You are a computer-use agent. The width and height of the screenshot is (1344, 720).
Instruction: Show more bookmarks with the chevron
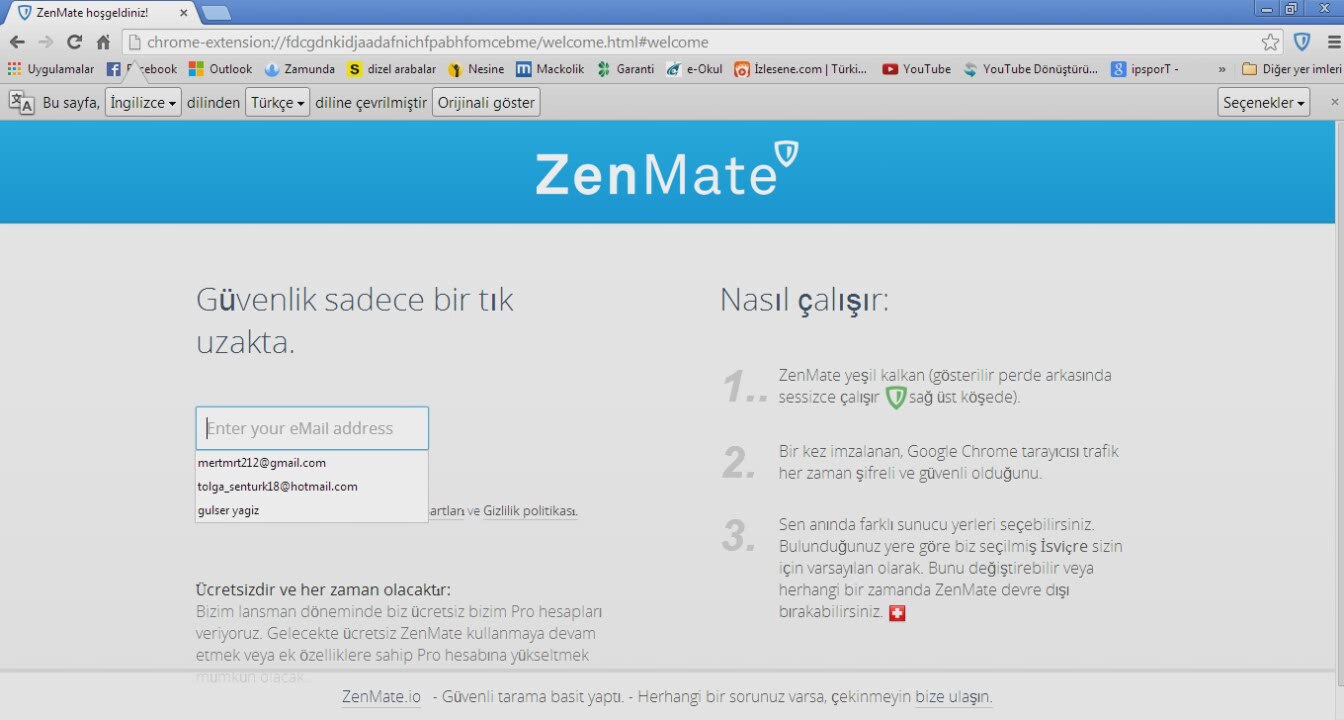tap(1222, 69)
